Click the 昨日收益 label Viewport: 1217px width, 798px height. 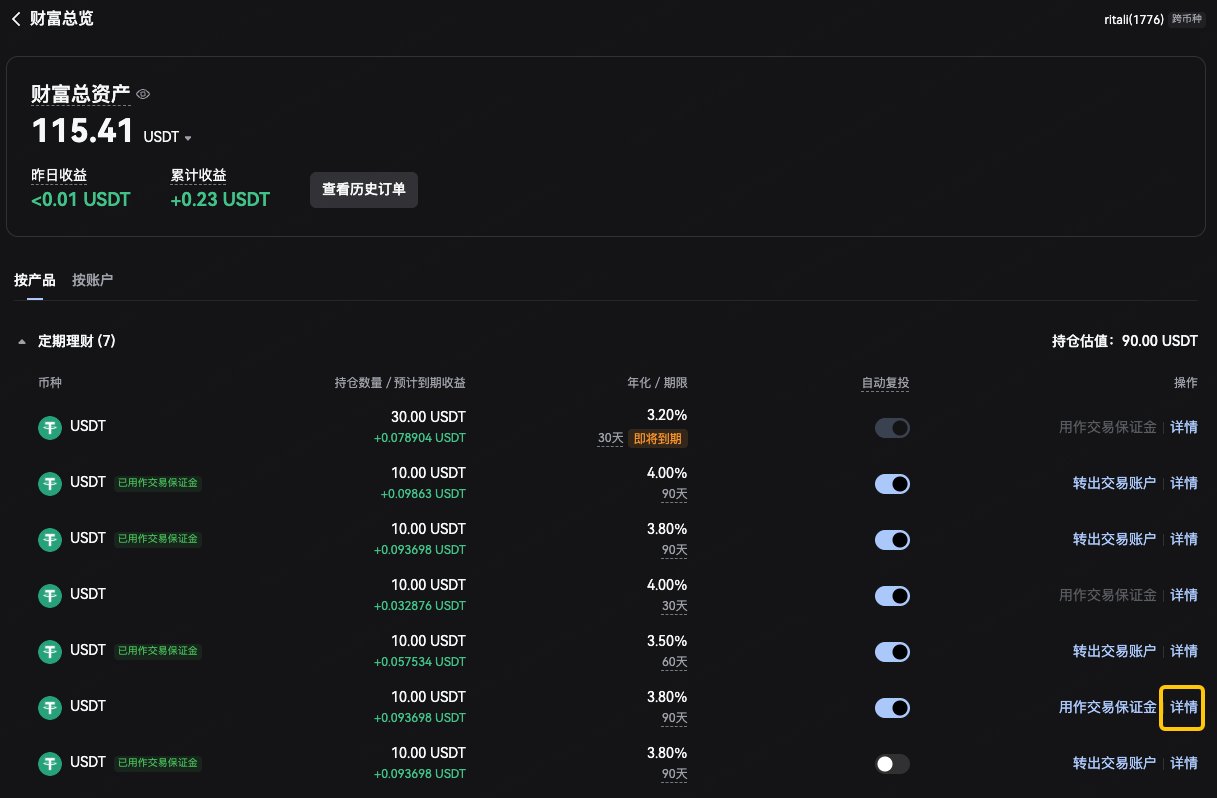[x=59, y=176]
